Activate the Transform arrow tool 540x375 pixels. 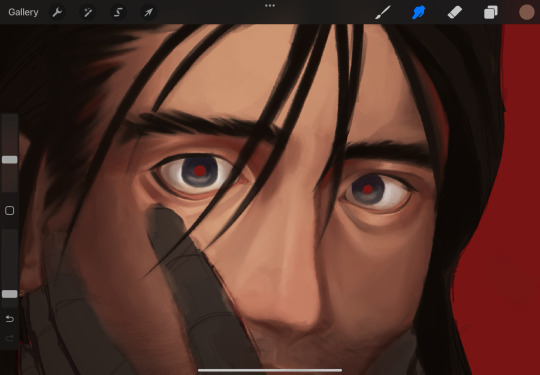(148, 13)
